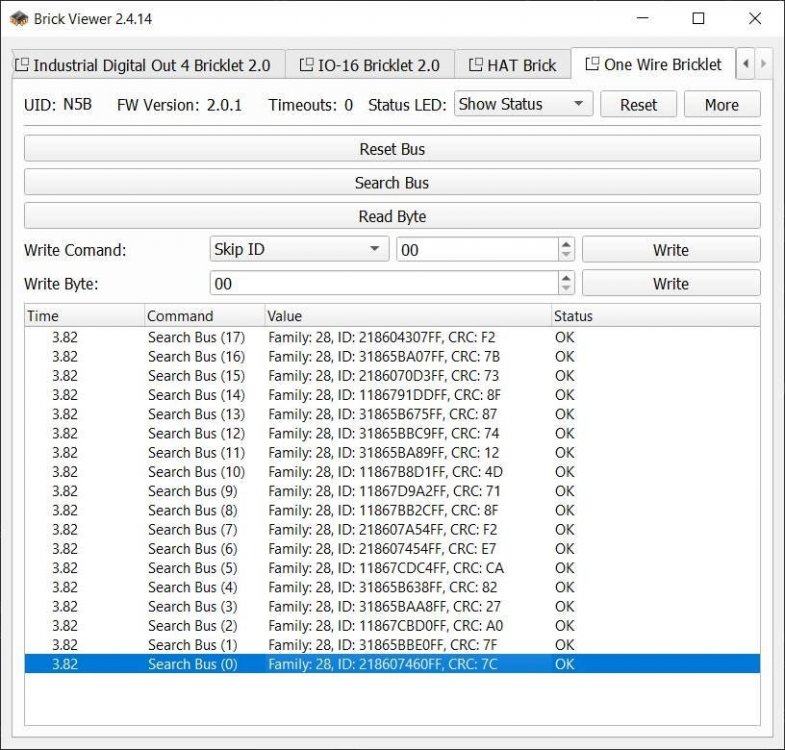Click value ID: 11867CDC4FF, CRC: CA
The width and height of the screenshot is (785, 750).
pos(421,568)
